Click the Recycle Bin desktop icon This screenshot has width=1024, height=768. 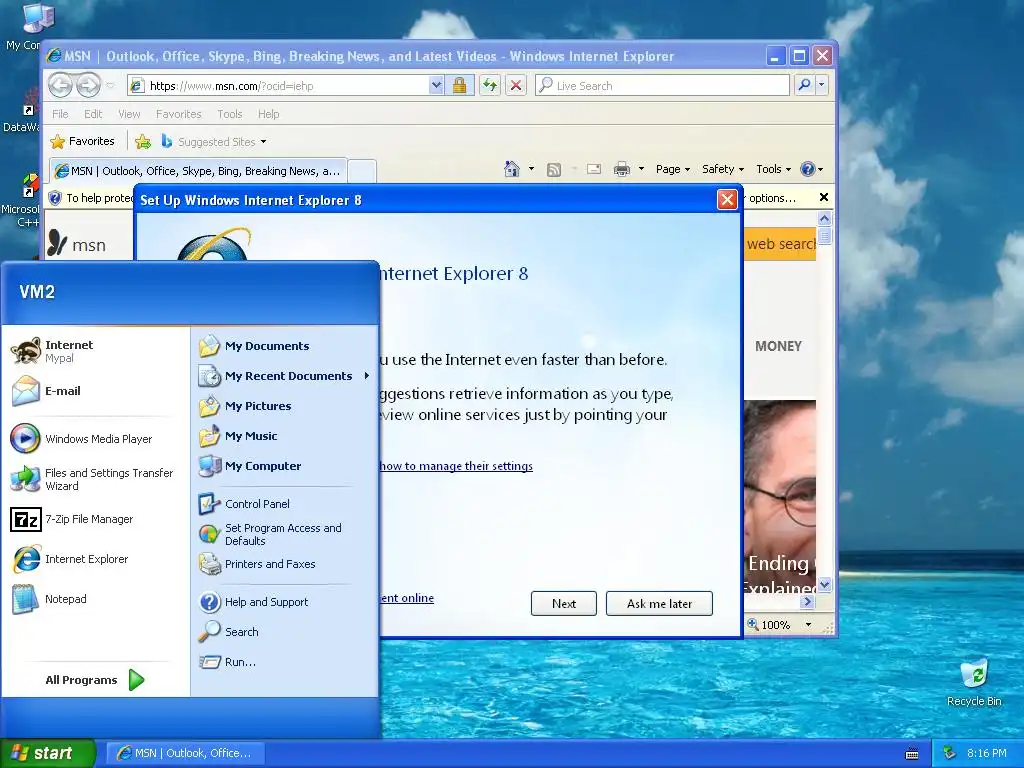click(x=974, y=683)
